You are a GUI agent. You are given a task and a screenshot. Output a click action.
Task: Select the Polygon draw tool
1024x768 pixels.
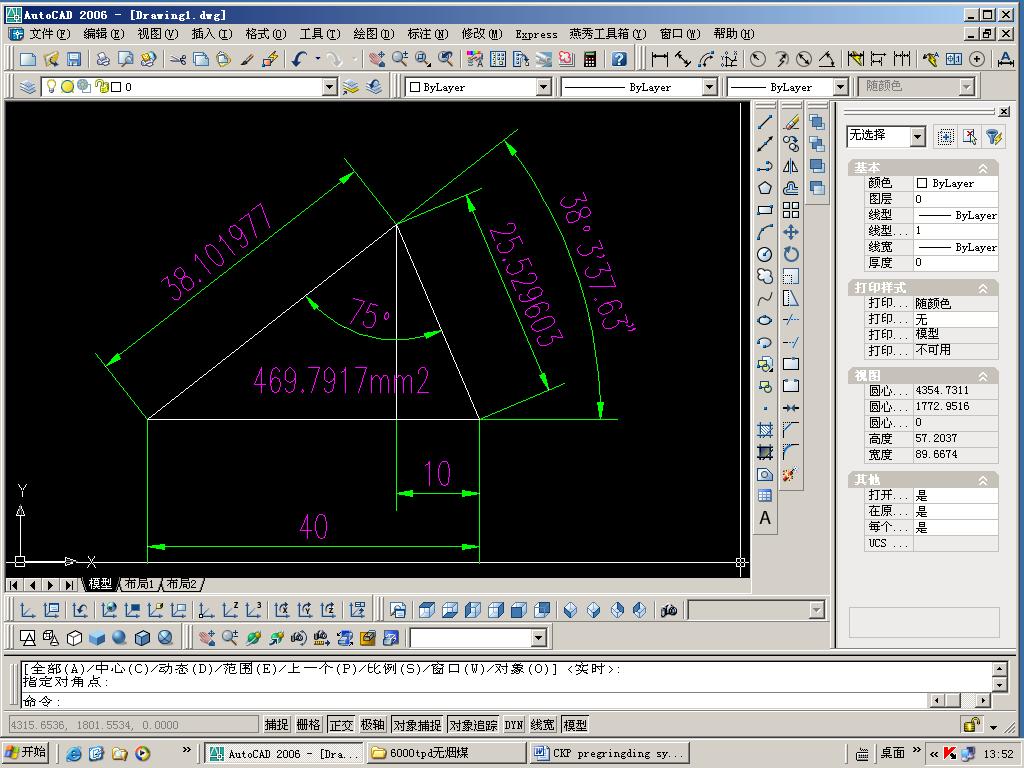pyautogui.click(x=765, y=188)
